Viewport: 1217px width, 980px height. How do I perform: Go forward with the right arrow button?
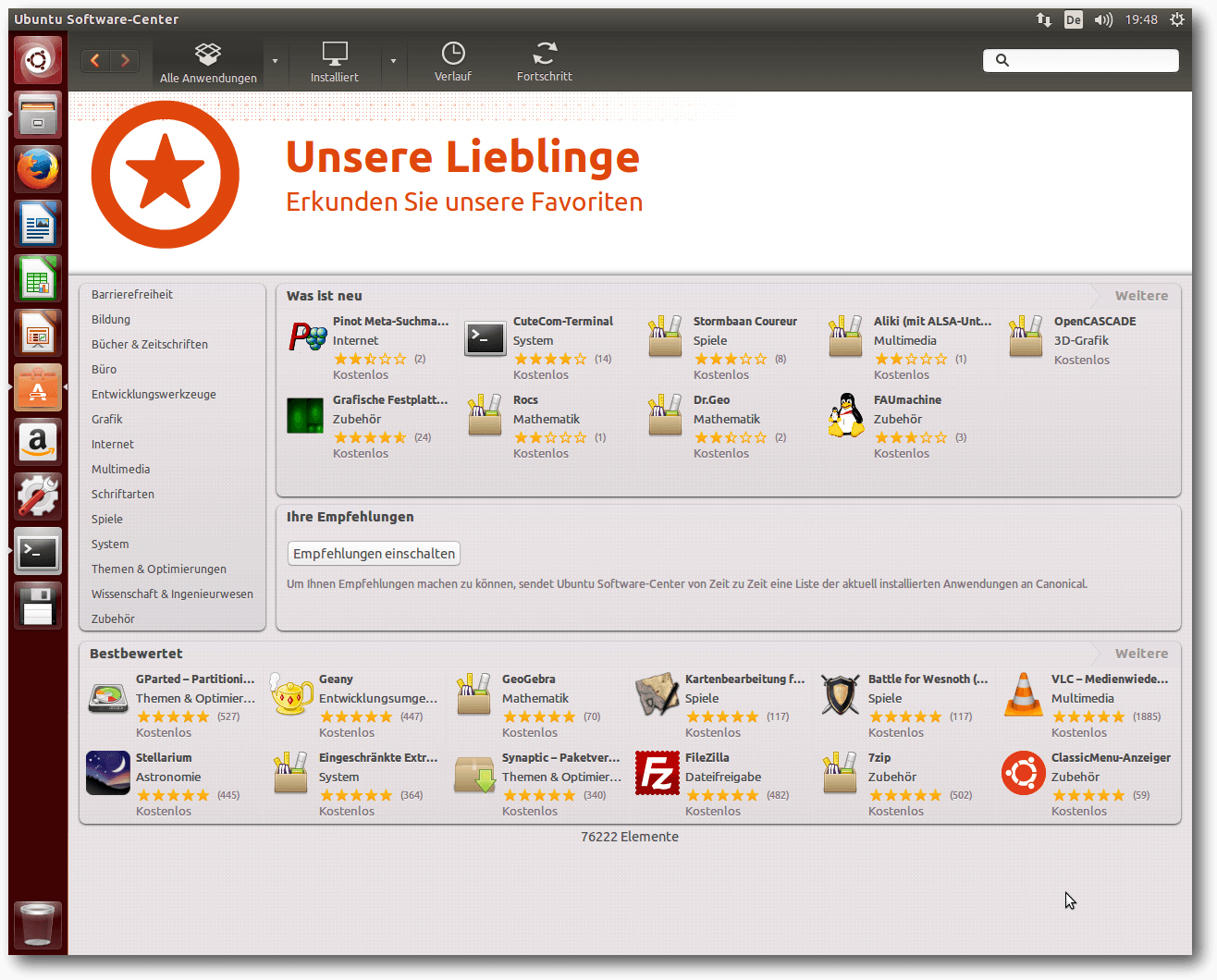tap(125, 61)
